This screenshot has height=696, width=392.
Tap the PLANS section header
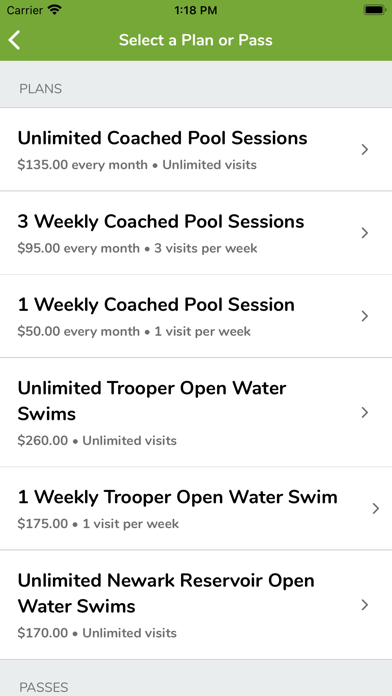pos(40,89)
